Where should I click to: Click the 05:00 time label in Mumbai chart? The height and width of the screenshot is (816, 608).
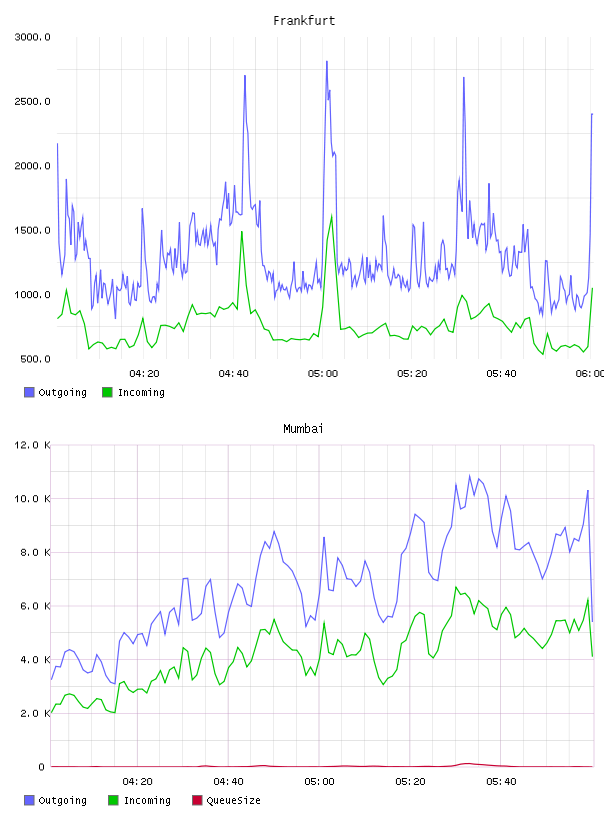(319, 782)
